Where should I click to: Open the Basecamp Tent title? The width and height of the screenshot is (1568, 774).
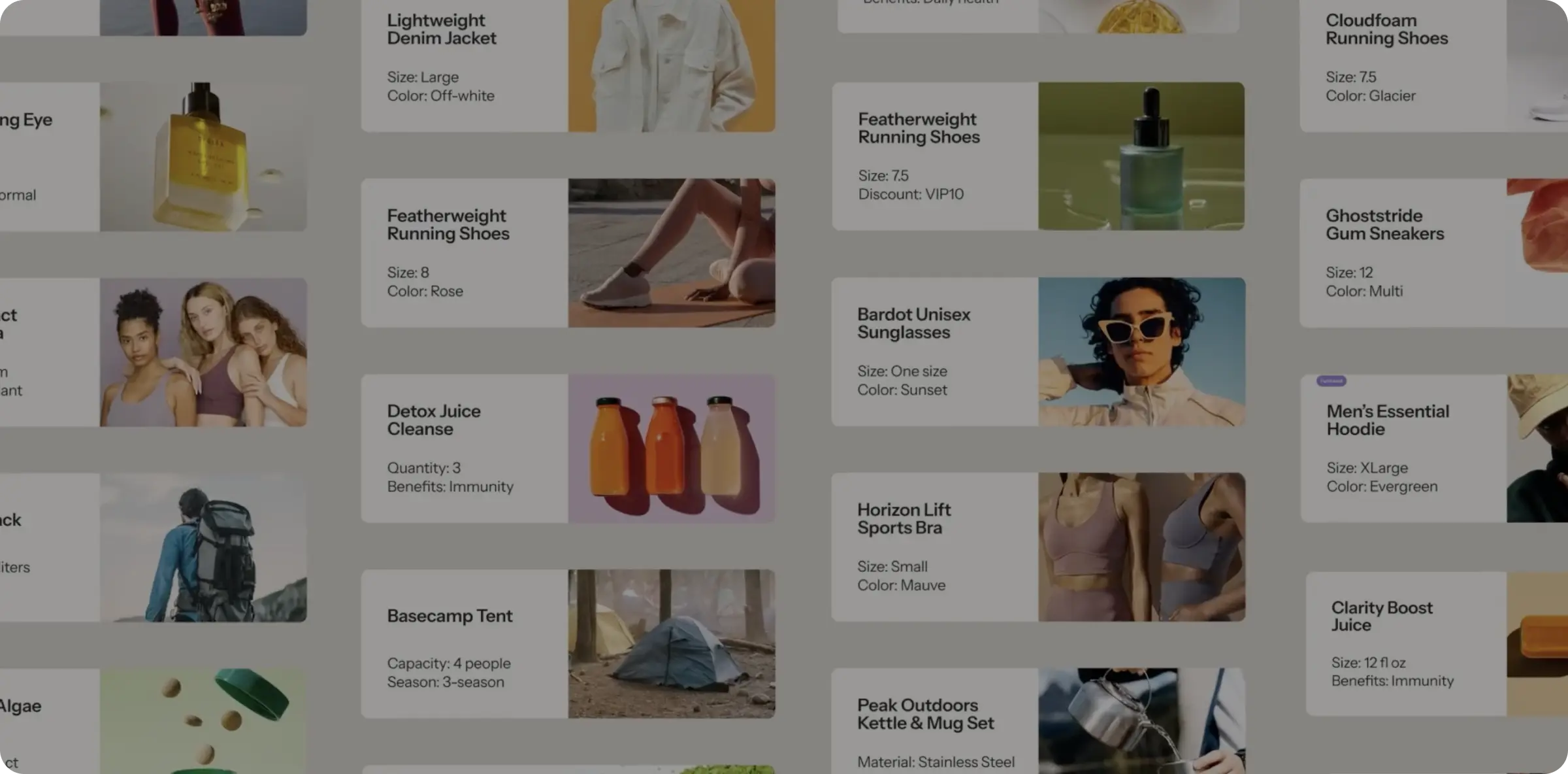pos(449,616)
